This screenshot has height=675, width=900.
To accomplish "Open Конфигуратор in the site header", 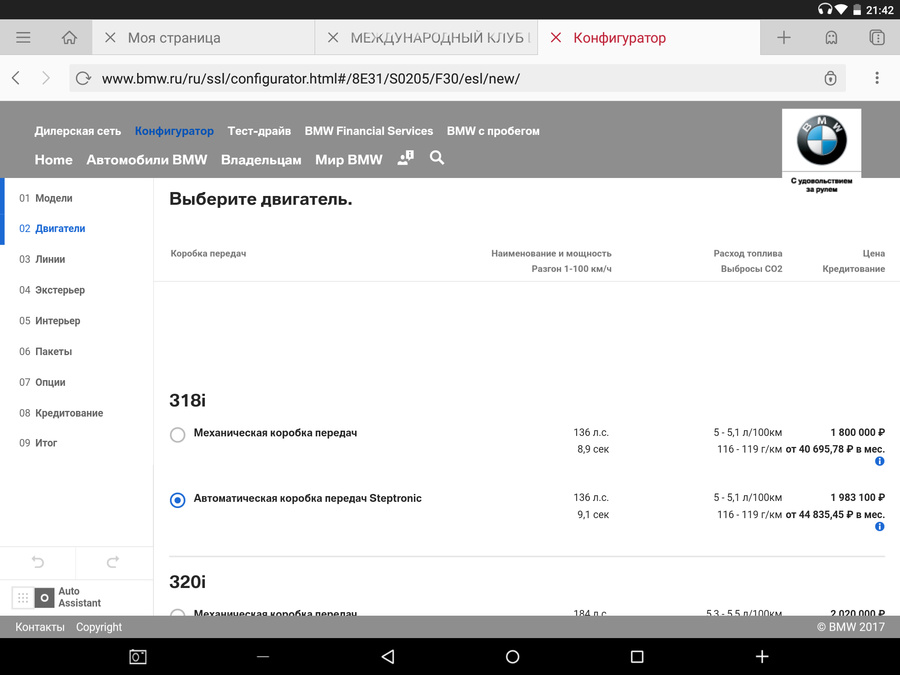I will [174, 131].
